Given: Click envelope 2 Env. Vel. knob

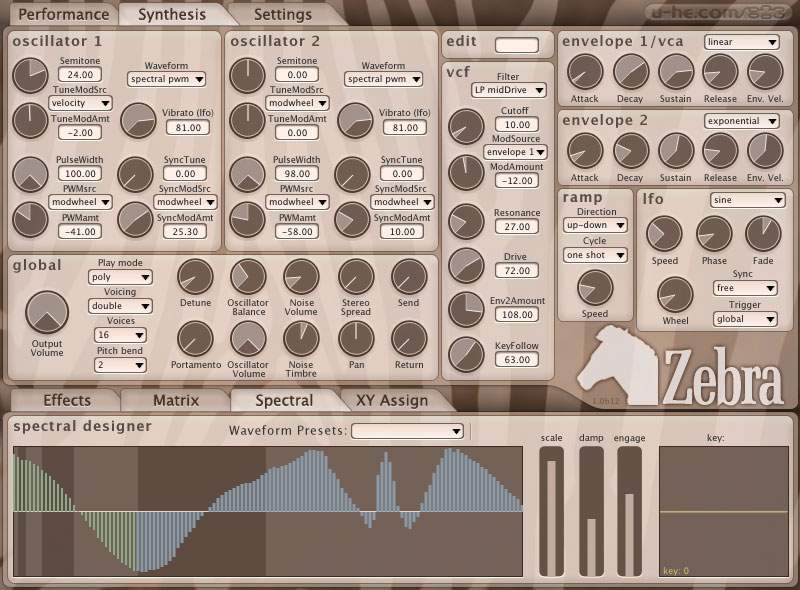Looking at the screenshot, I should coord(765,151).
